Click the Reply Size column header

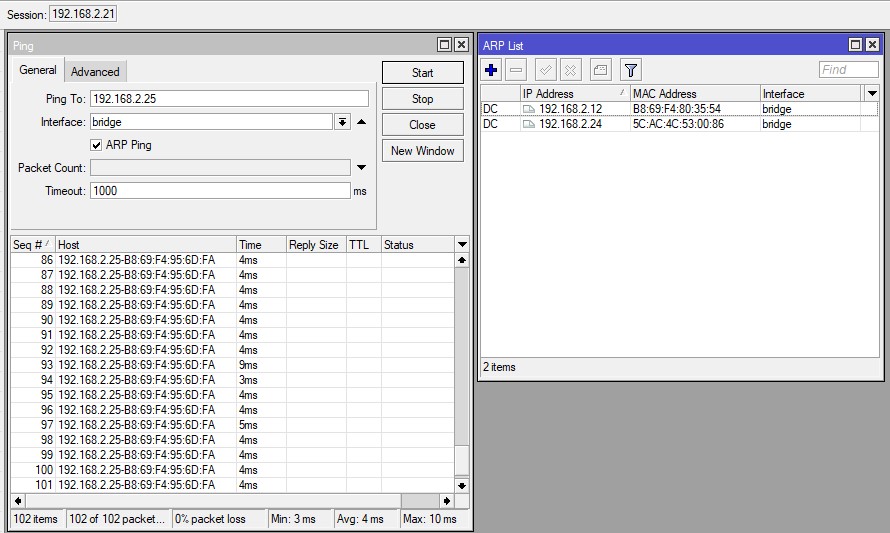point(316,245)
